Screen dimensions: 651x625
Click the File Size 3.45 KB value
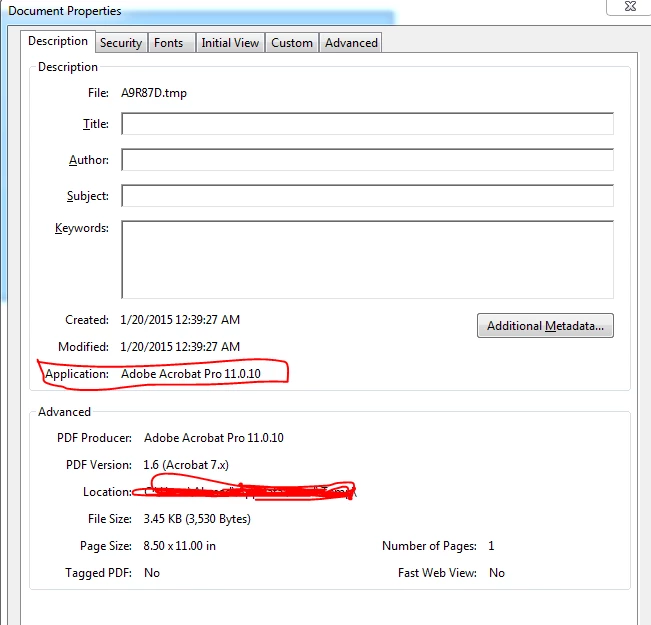coord(197,519)
